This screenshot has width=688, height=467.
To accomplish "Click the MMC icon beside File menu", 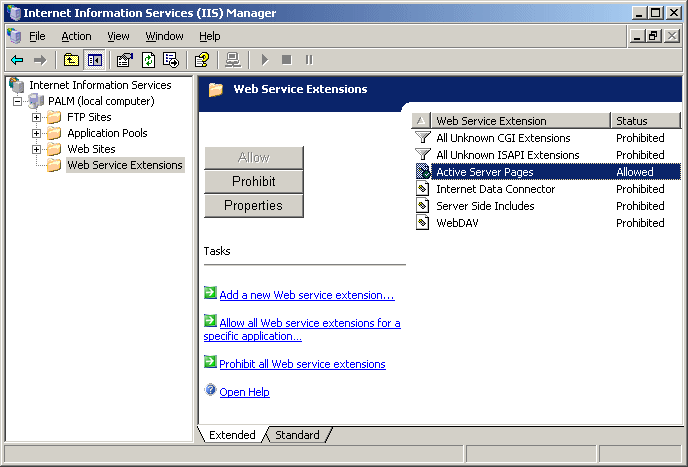I will pos(14,36).
